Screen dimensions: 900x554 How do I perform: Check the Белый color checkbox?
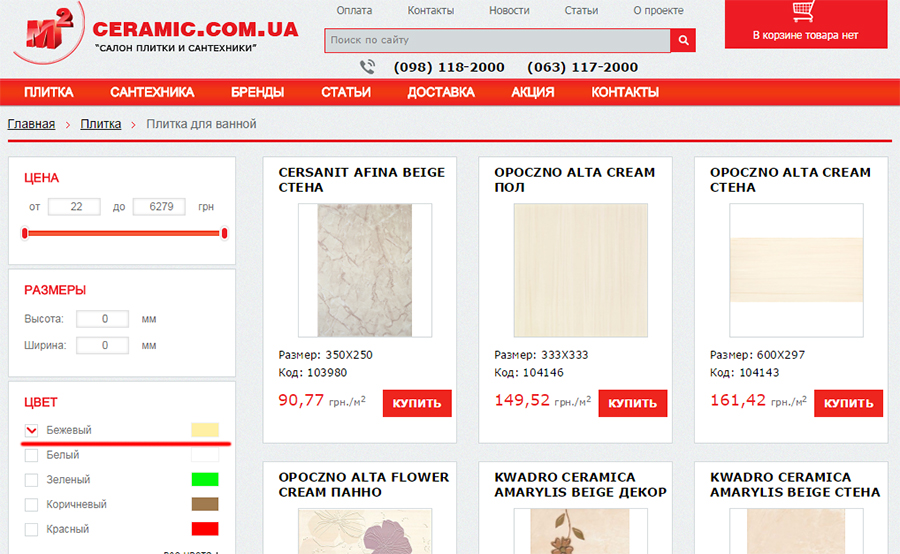coord(32,455)
